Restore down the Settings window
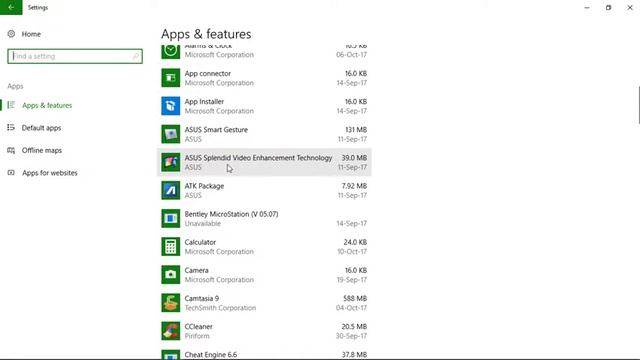 [609, 7]
